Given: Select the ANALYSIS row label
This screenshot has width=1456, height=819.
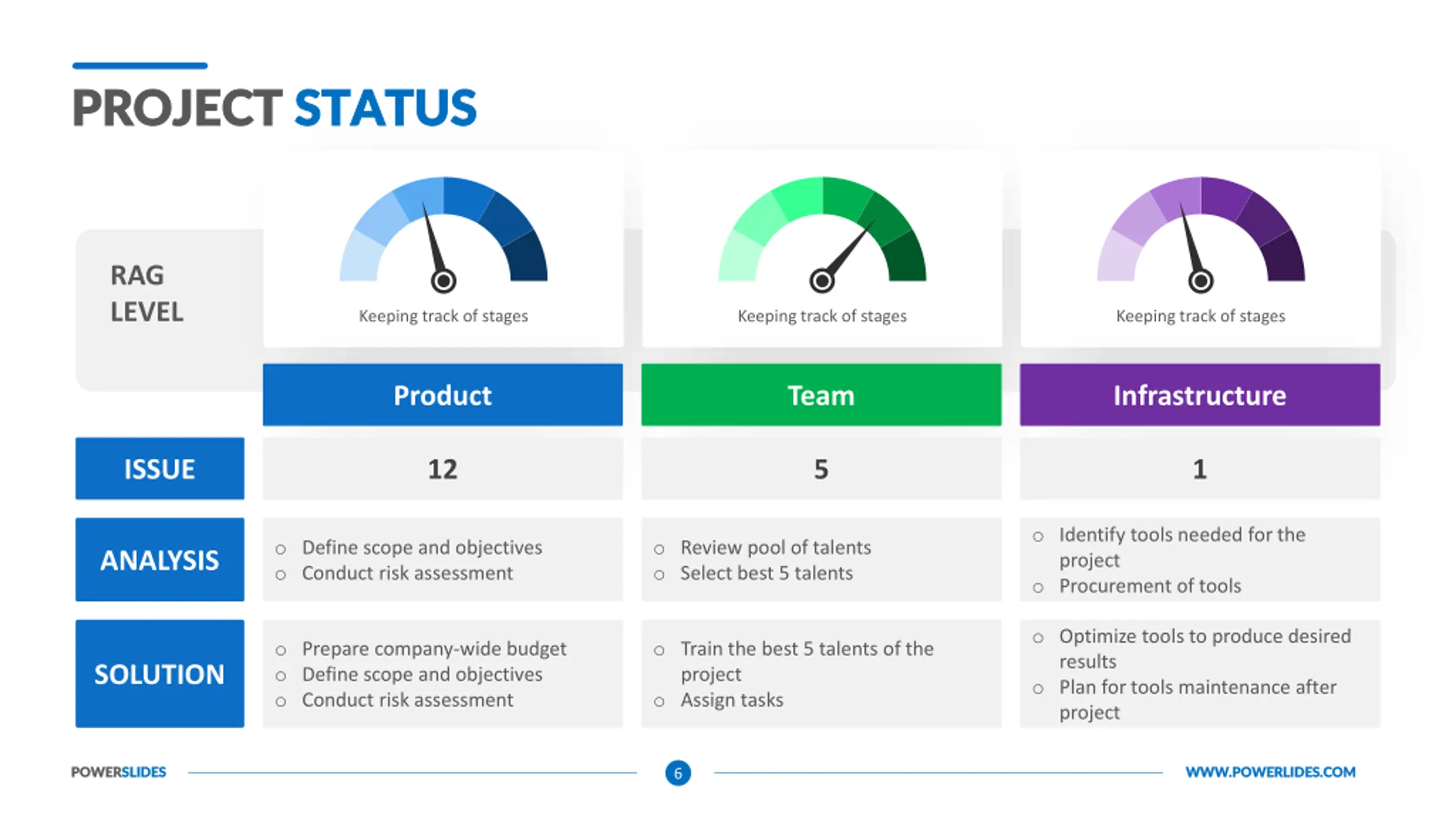Looking at the screenshot, I should pyautogui.click(x=160, y=559).
